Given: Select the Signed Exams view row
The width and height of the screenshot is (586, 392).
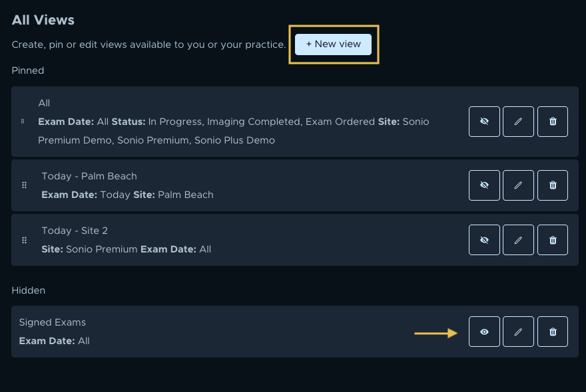Looking at the screenshot, I should pyautogui.click(x=295, y=332).
